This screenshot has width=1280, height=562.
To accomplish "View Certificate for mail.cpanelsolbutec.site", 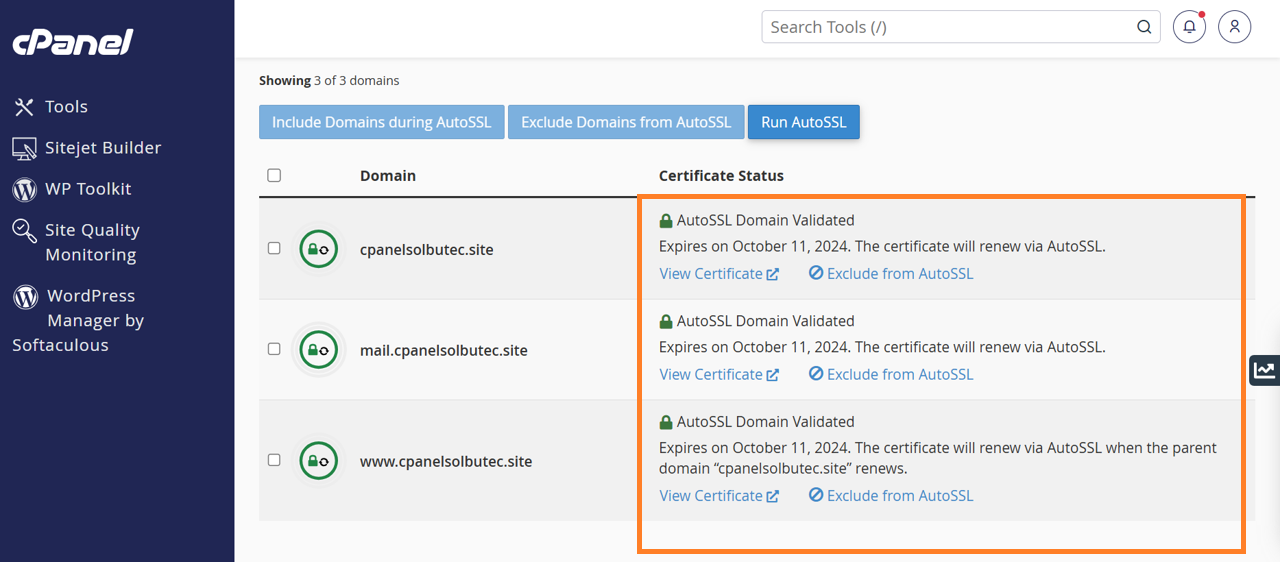I will pyautogui.click(x=718, y=374).
